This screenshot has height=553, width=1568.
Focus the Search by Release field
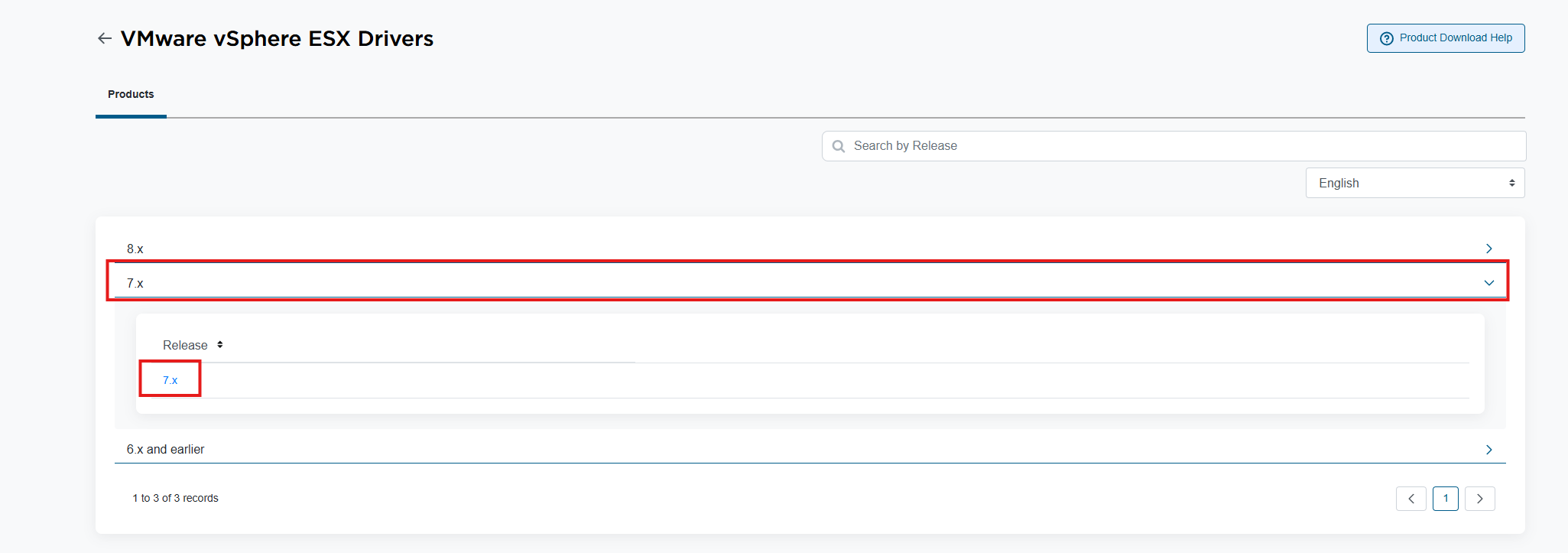(1177, 146)
